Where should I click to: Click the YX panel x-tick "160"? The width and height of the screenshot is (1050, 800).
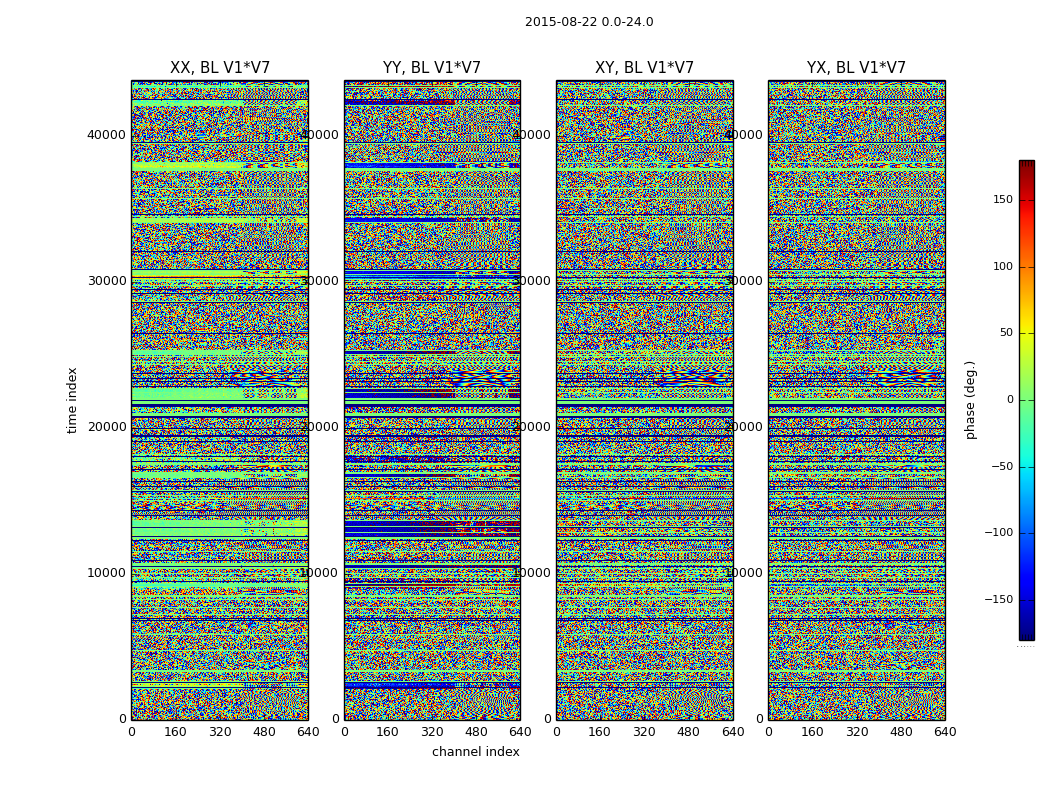812,732
